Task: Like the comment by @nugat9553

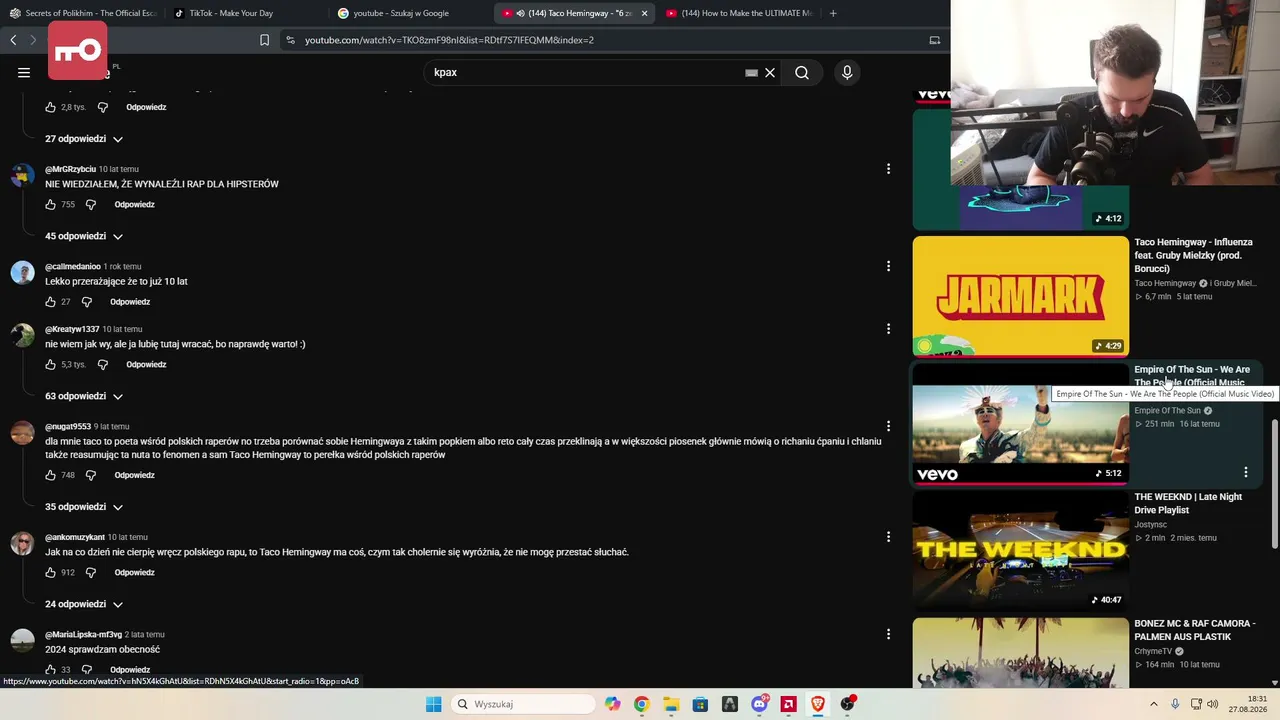Action: [51, 475]
